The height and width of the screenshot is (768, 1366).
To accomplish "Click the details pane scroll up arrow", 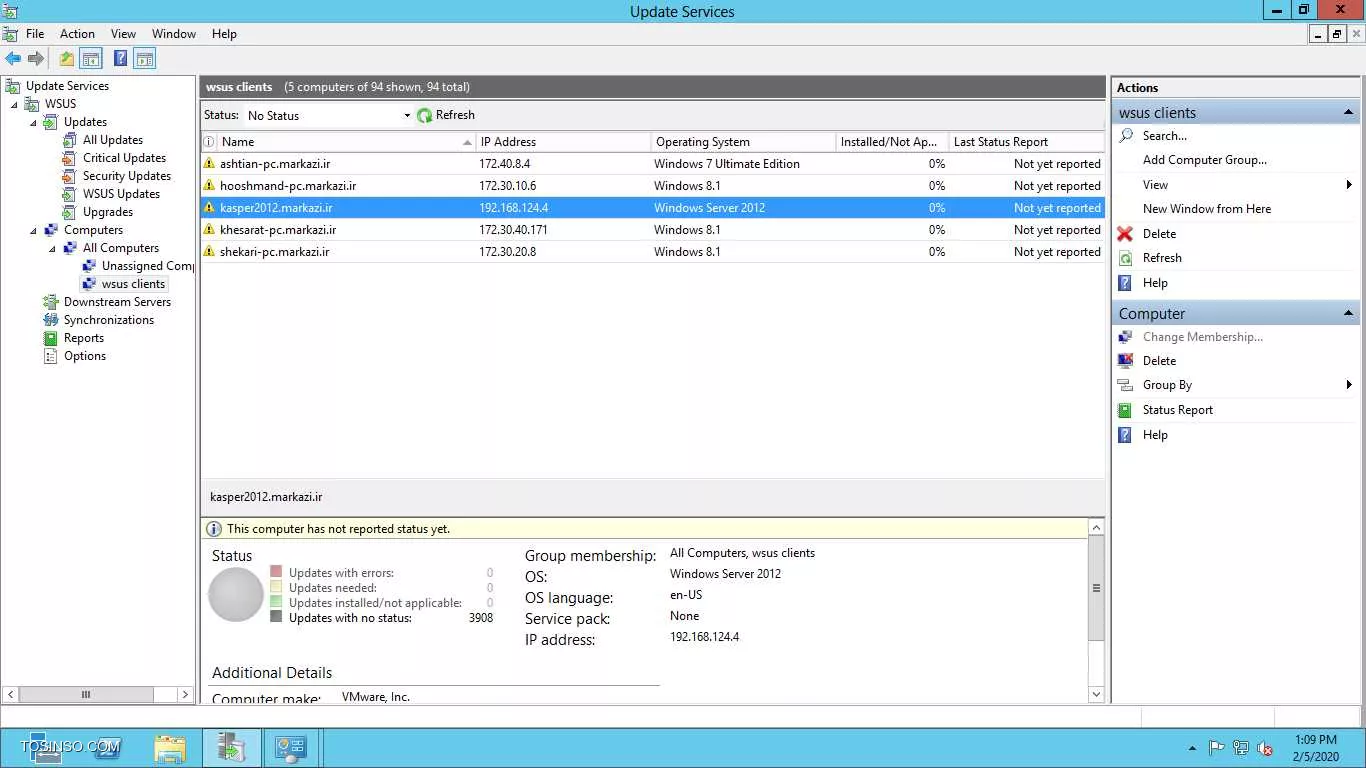I will pos(1096,527).
